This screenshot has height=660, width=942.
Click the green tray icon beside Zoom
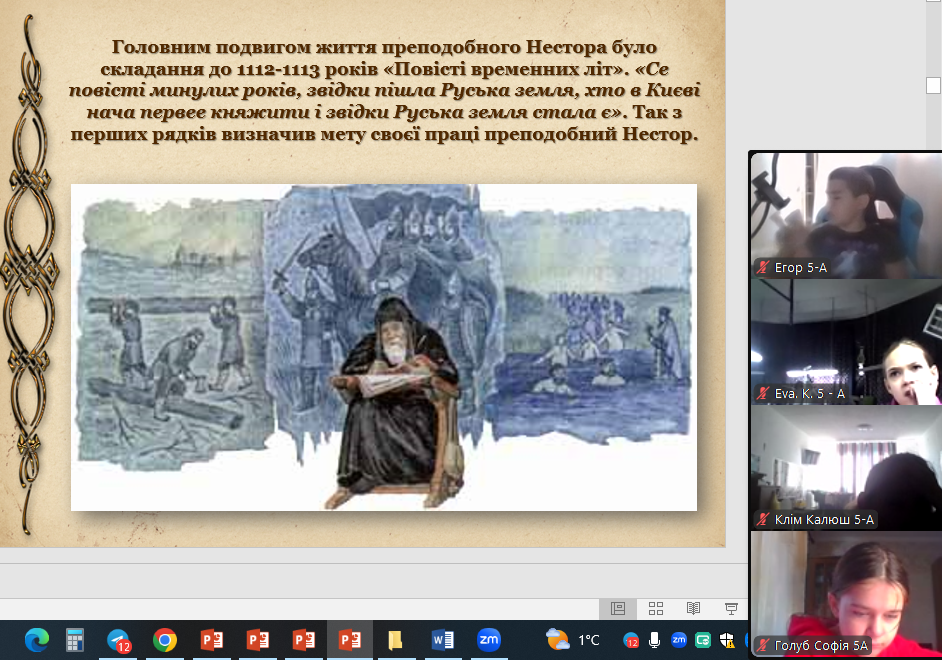pyautogui.click(x=703, y=641)
